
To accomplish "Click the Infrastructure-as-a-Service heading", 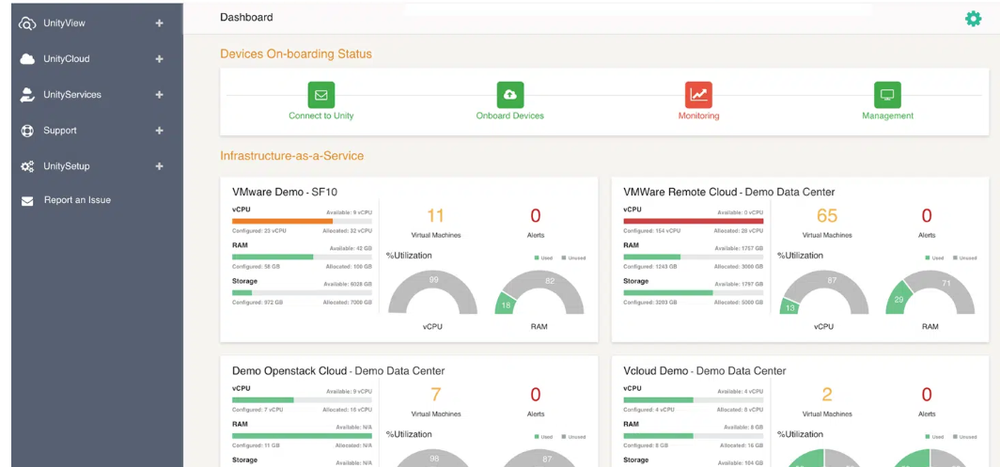I will pyautogui.click(x=292, y=156).
